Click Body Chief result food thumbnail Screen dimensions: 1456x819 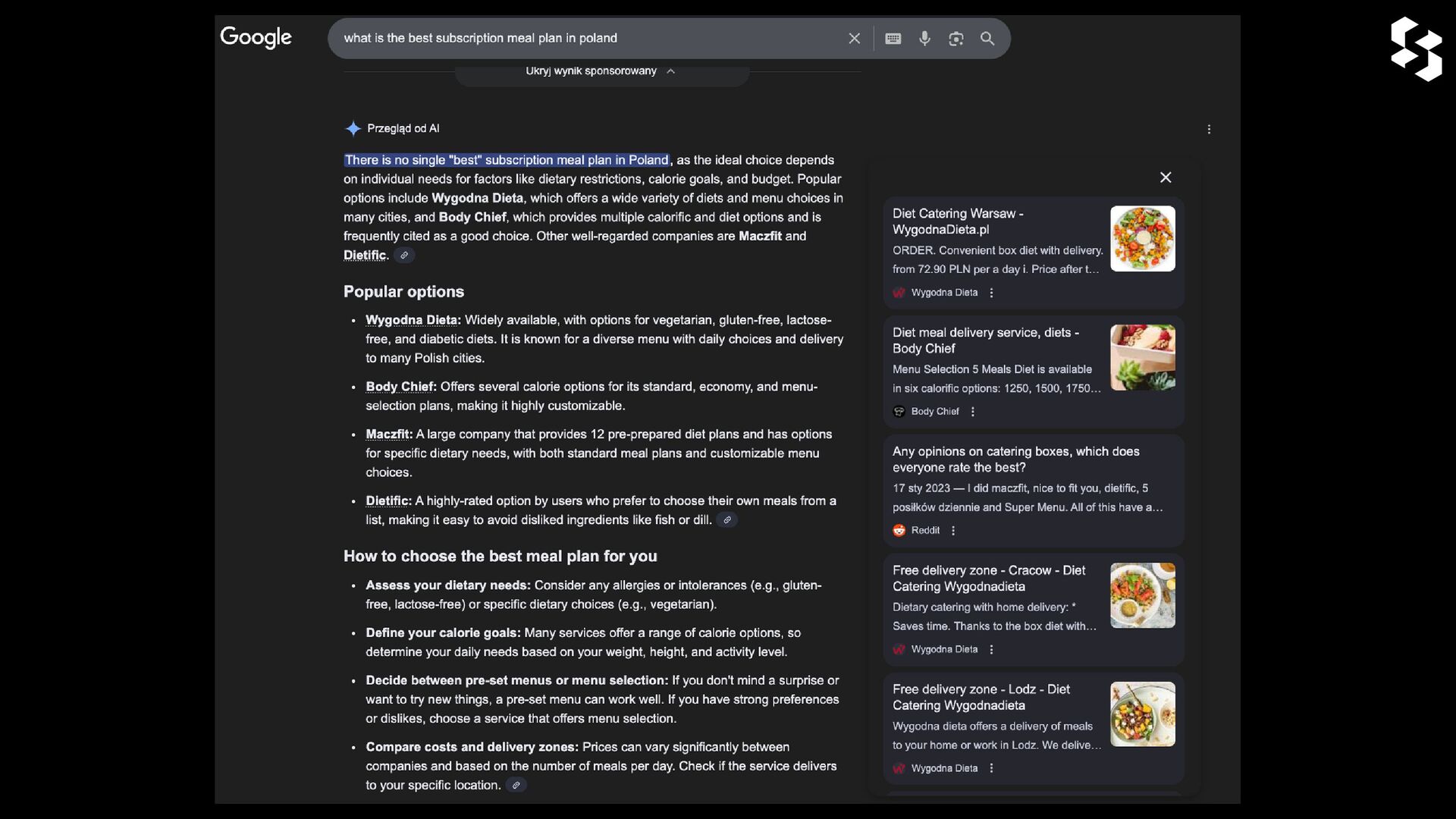1142,357
